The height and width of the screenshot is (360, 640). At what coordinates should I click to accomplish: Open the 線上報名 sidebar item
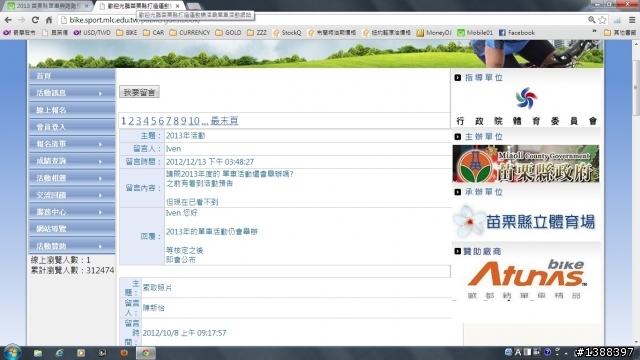pyautogui.click(x=72, y=110)
